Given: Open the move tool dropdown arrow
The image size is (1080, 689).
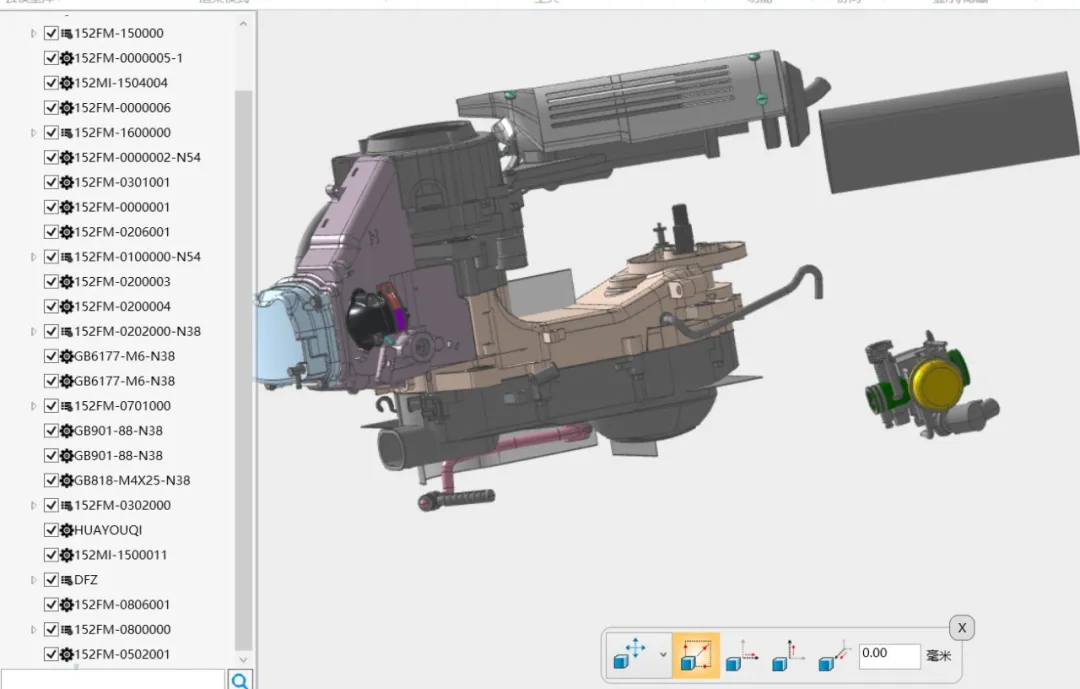Looking at the screenshot, I should (x=662, y=655).
